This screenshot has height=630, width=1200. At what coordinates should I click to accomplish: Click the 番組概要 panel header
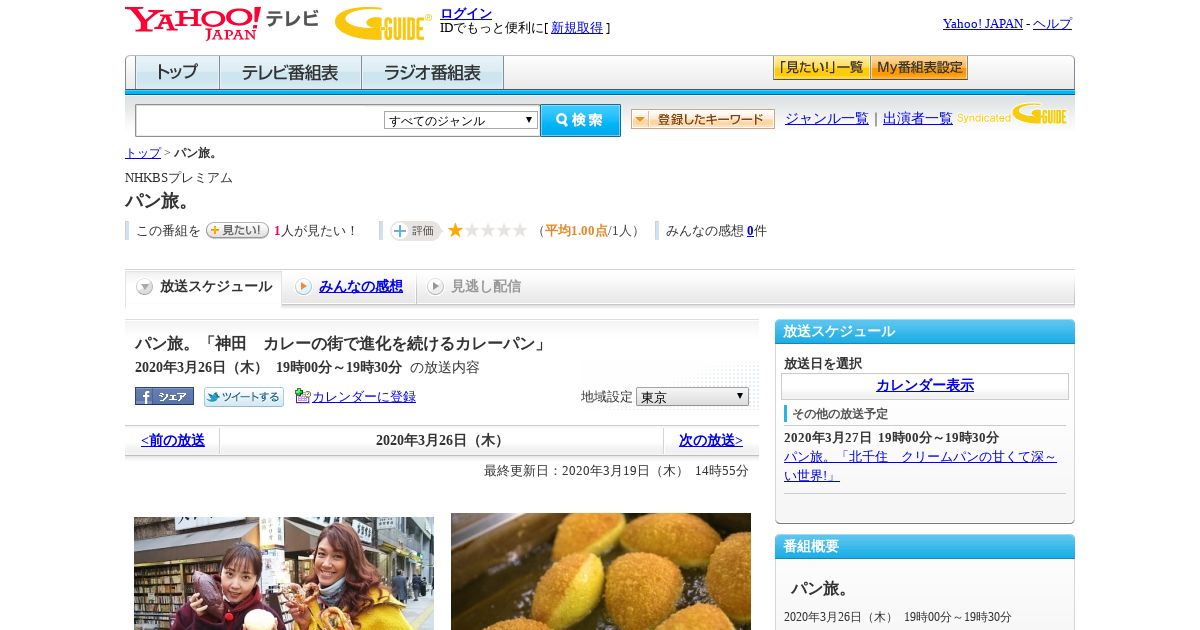pyautogui.click(x=925, y=546)
